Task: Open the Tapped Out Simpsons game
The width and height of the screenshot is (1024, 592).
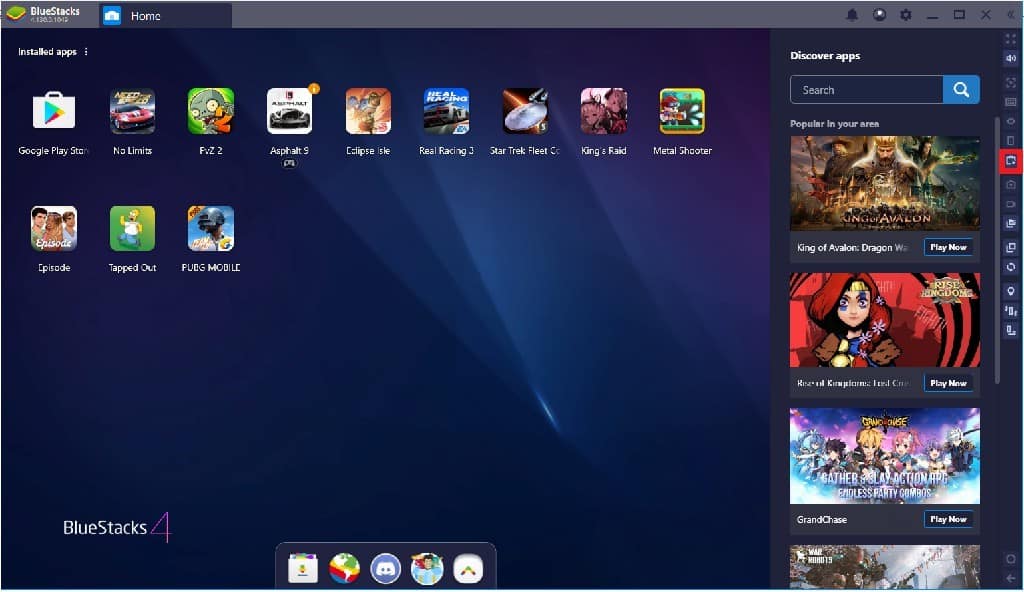Action: [133, 229]
